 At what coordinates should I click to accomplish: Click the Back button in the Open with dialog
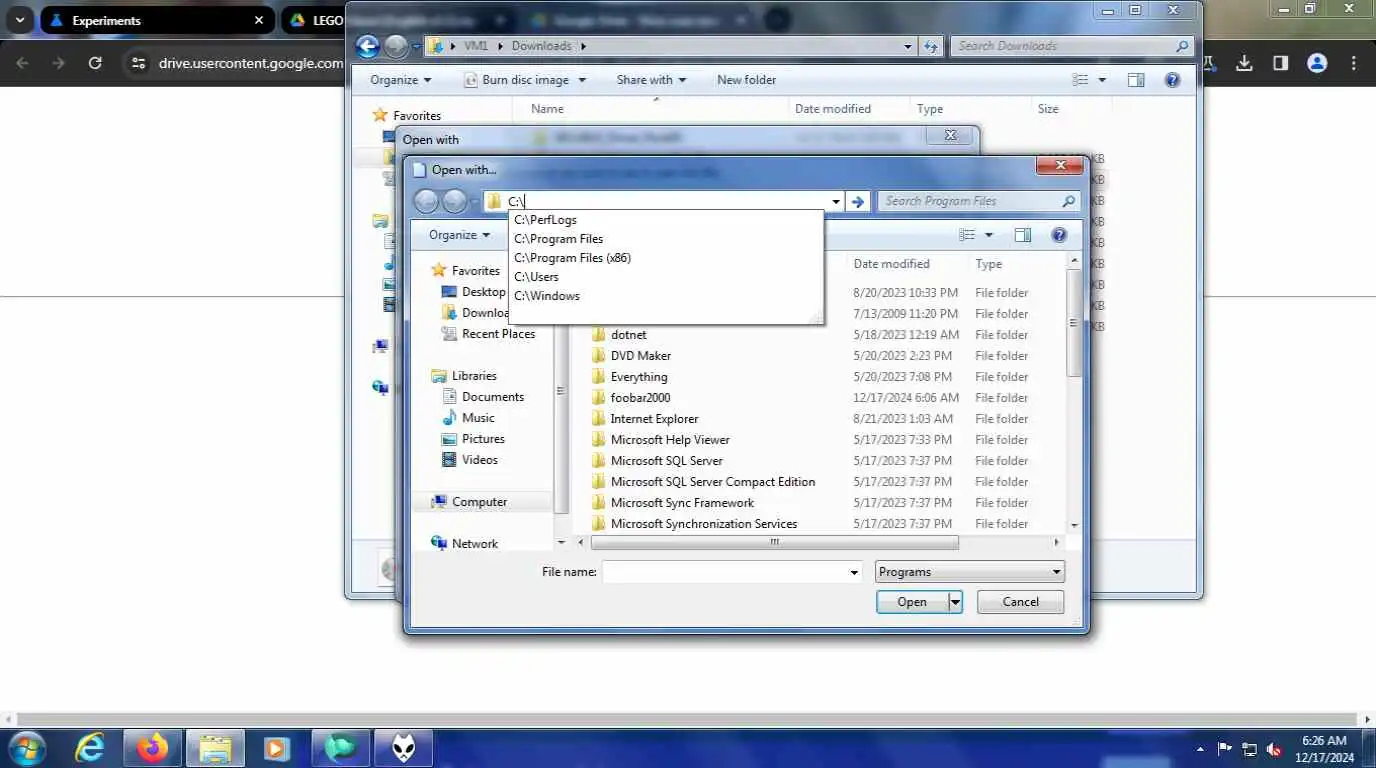pyautogui.click(x=426, y=201)
